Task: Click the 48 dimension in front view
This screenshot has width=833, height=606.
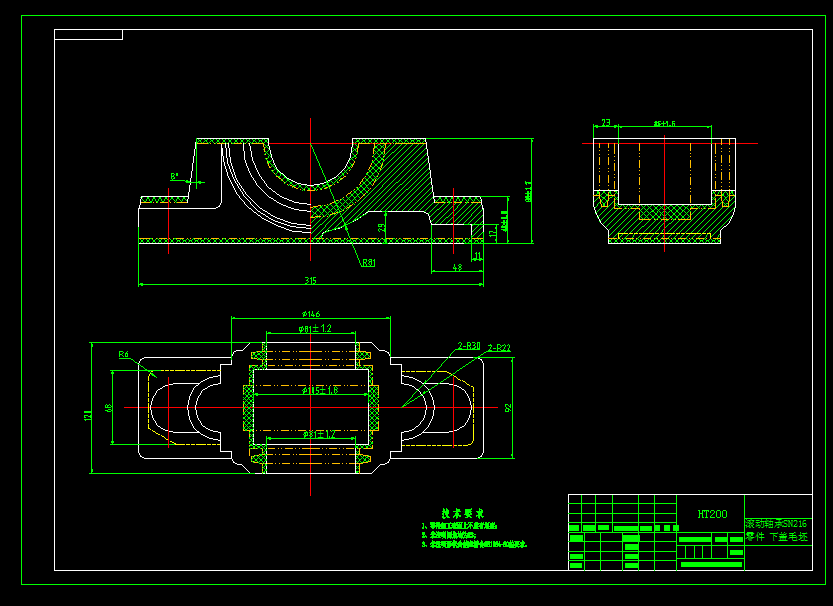Action: pos(457,267)
